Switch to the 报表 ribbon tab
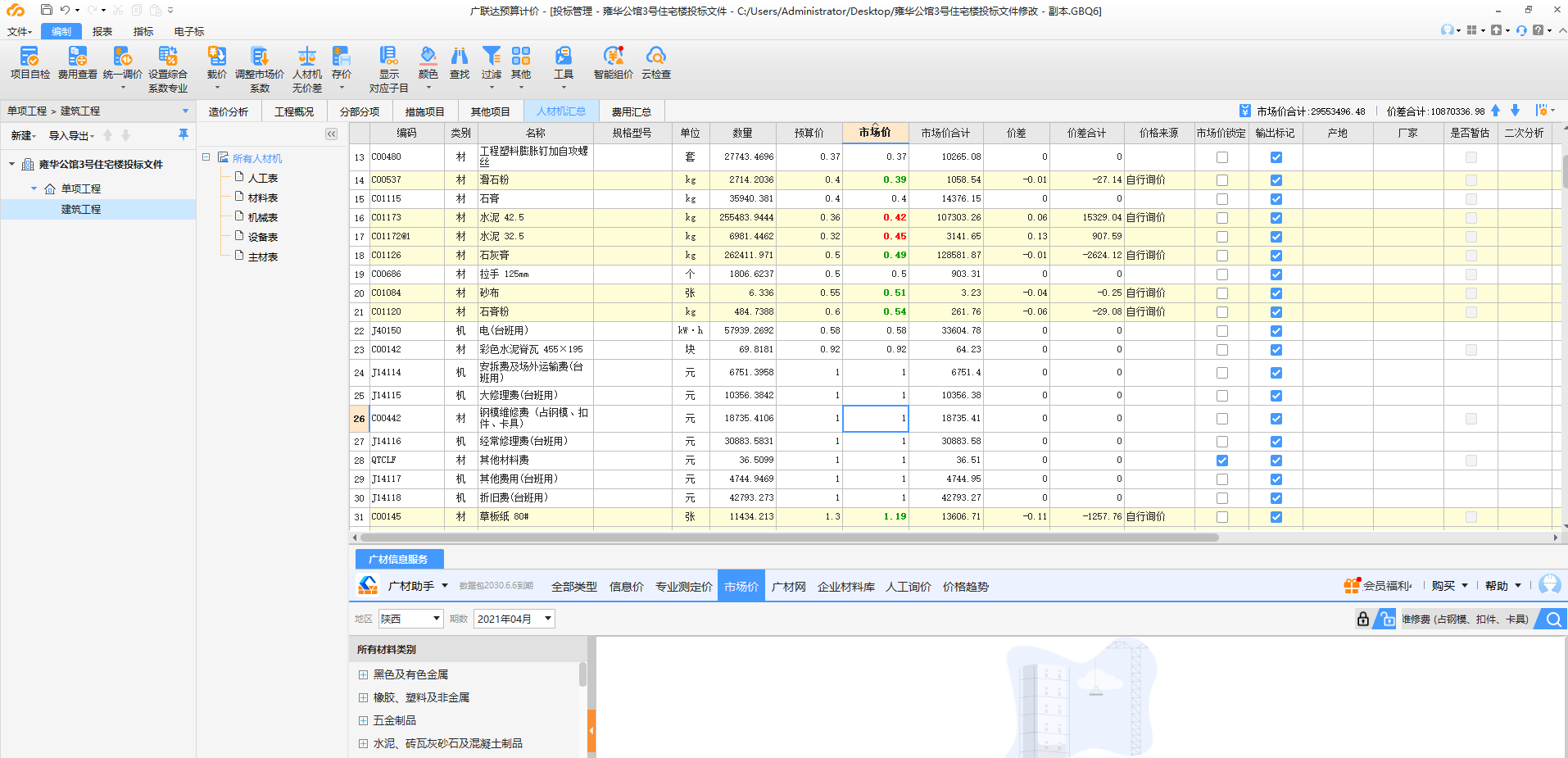This screenshot has height=758, width=1568. [102, 31]
